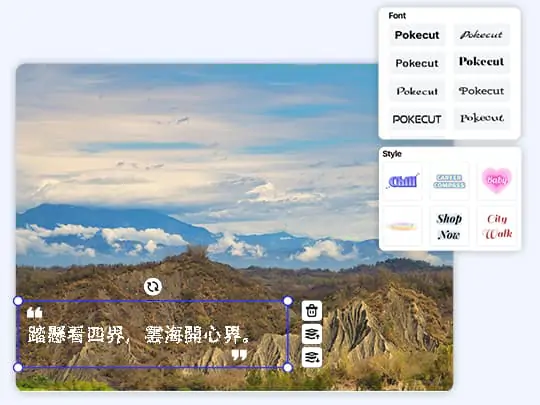Choose the bold sans-serif Pokecut font

click(417, 35)
